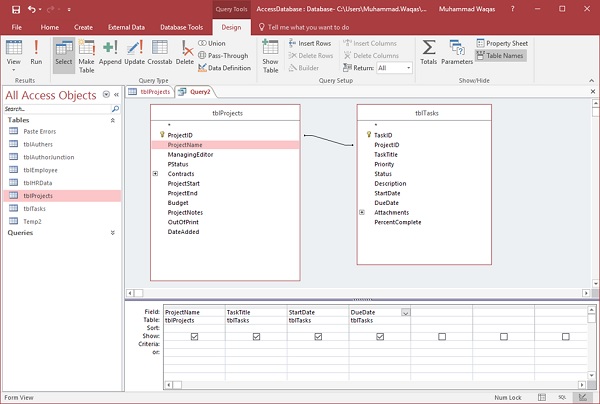The image size is (600, 404).
Task: Open the Show Table dialog
Action: [270, 52]
